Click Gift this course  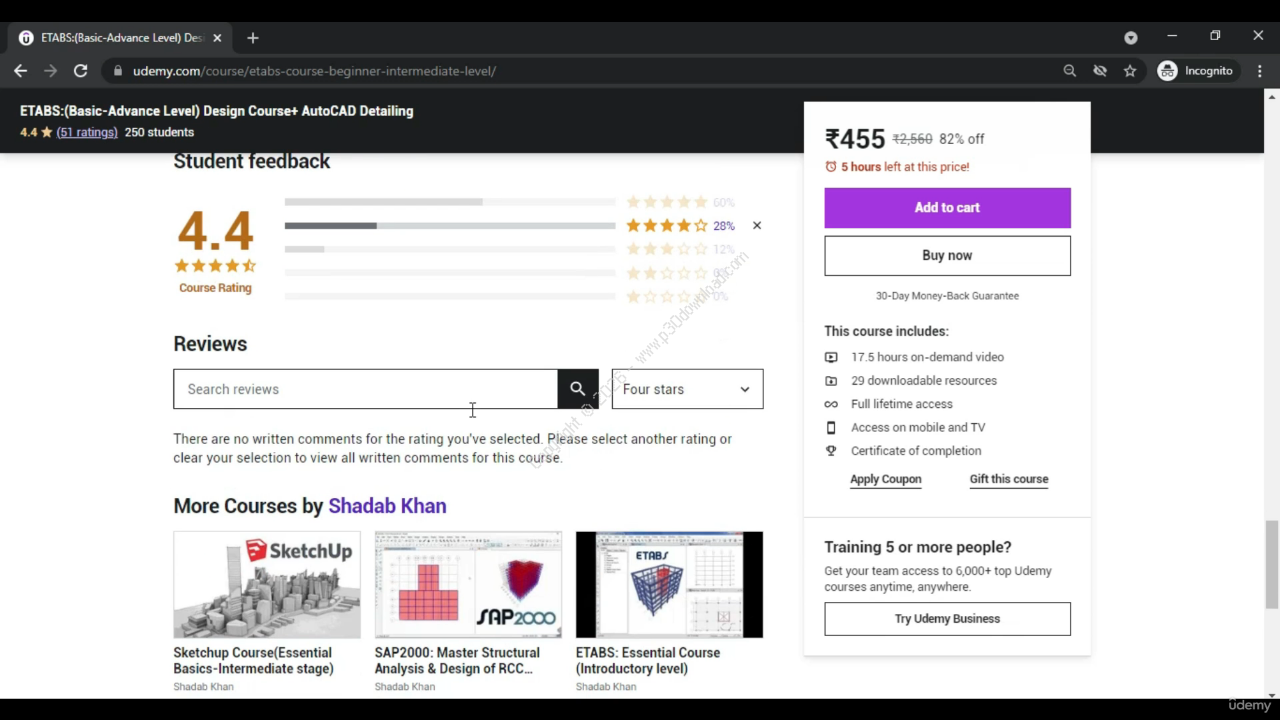[x=1009, y=479]
